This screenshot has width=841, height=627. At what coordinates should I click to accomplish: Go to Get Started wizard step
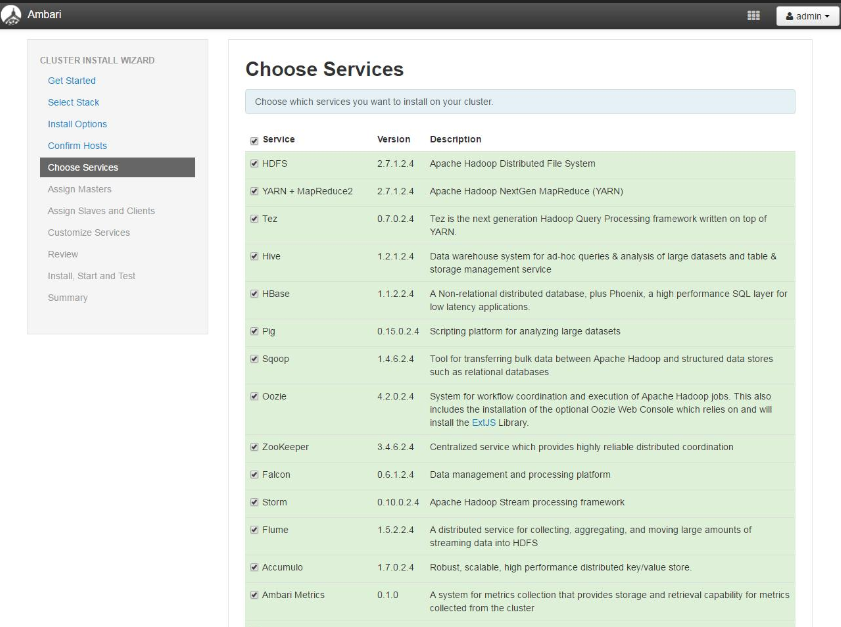(x=71, y=80)
